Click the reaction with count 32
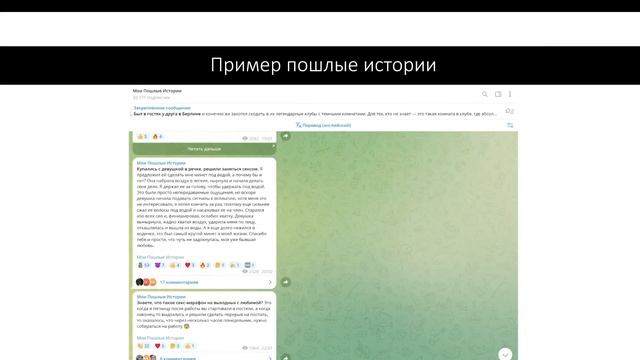Viewport: 640px width, 360px height. coord(144,346)
